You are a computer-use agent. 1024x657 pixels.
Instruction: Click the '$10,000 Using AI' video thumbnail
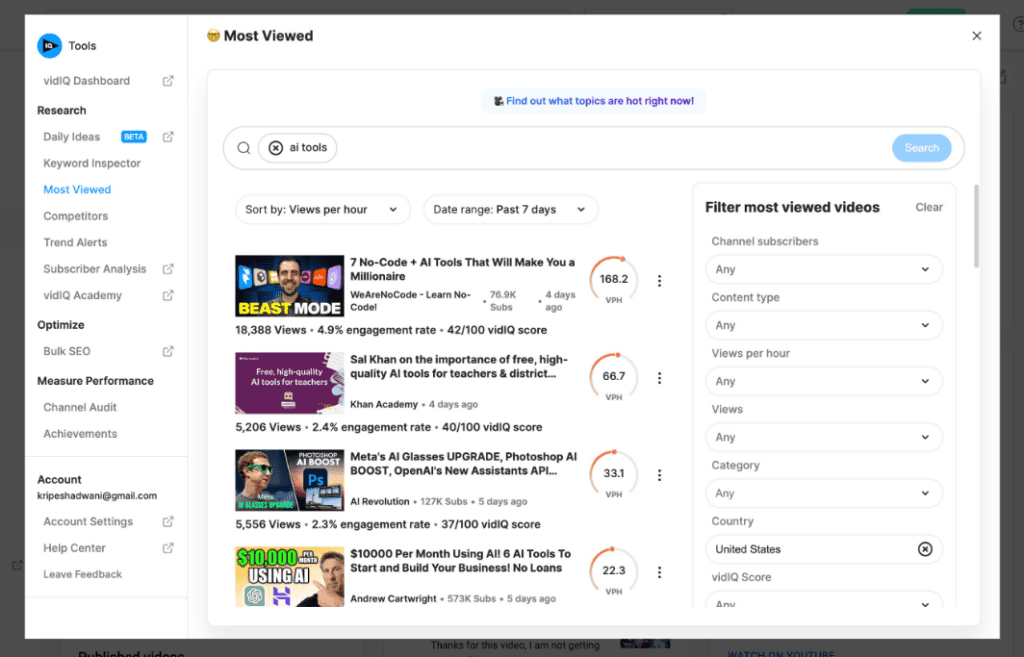(x=290, y=576)
